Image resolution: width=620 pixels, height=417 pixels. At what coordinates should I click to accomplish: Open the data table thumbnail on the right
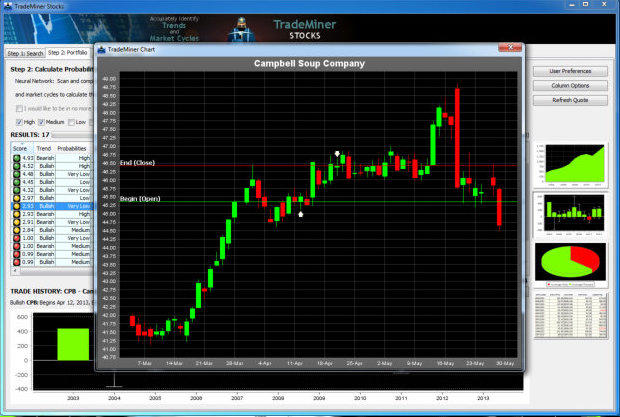tap(571, 315)
